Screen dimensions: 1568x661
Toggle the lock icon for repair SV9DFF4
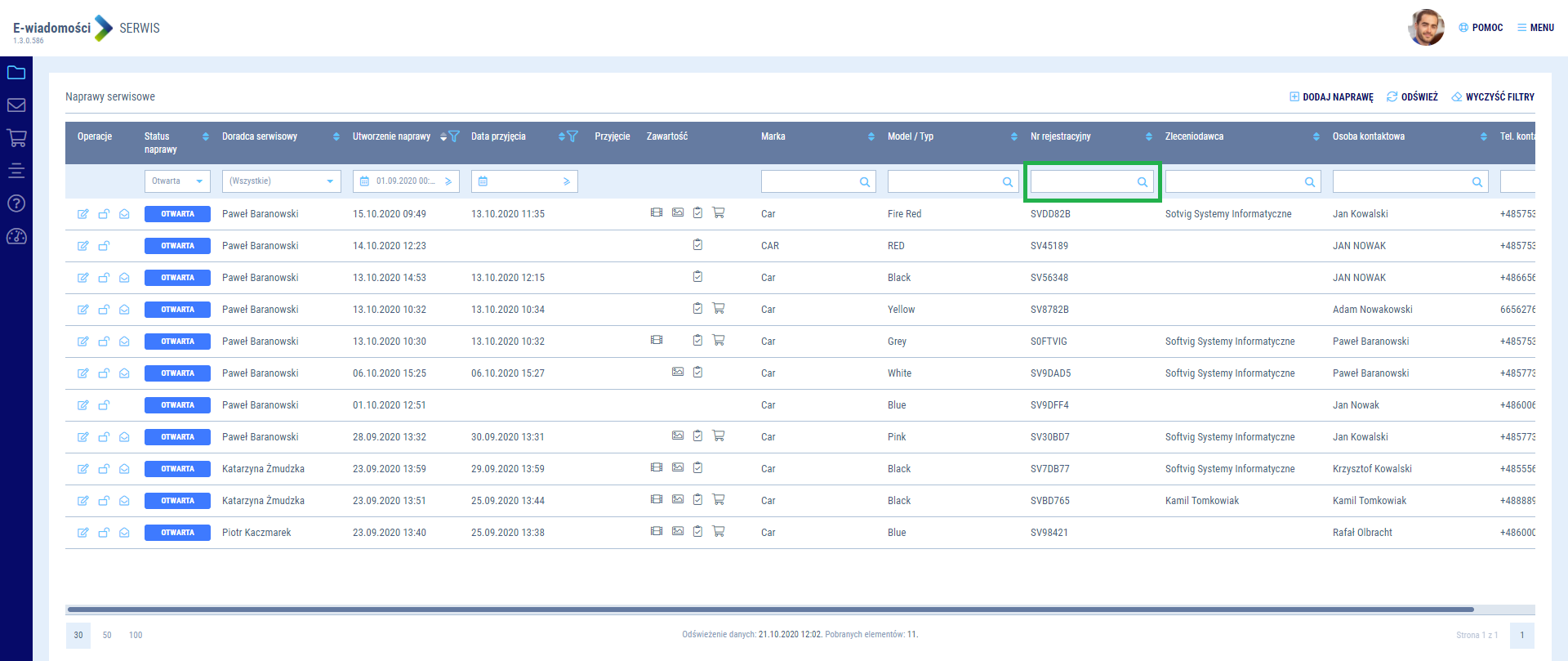[104, 405]
